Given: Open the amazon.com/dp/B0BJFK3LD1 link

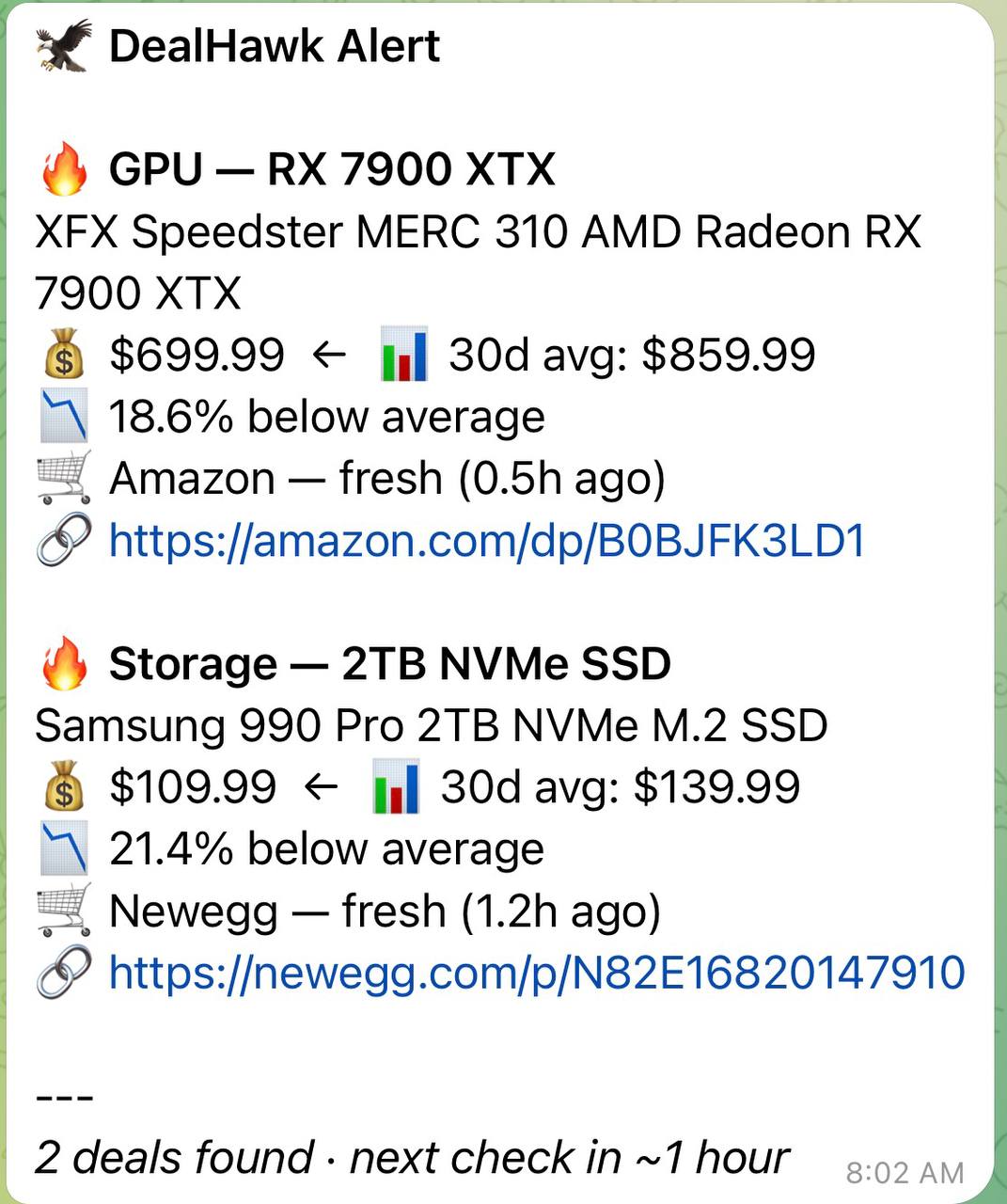Looking at the screenshot, I should tap(487, 541).
